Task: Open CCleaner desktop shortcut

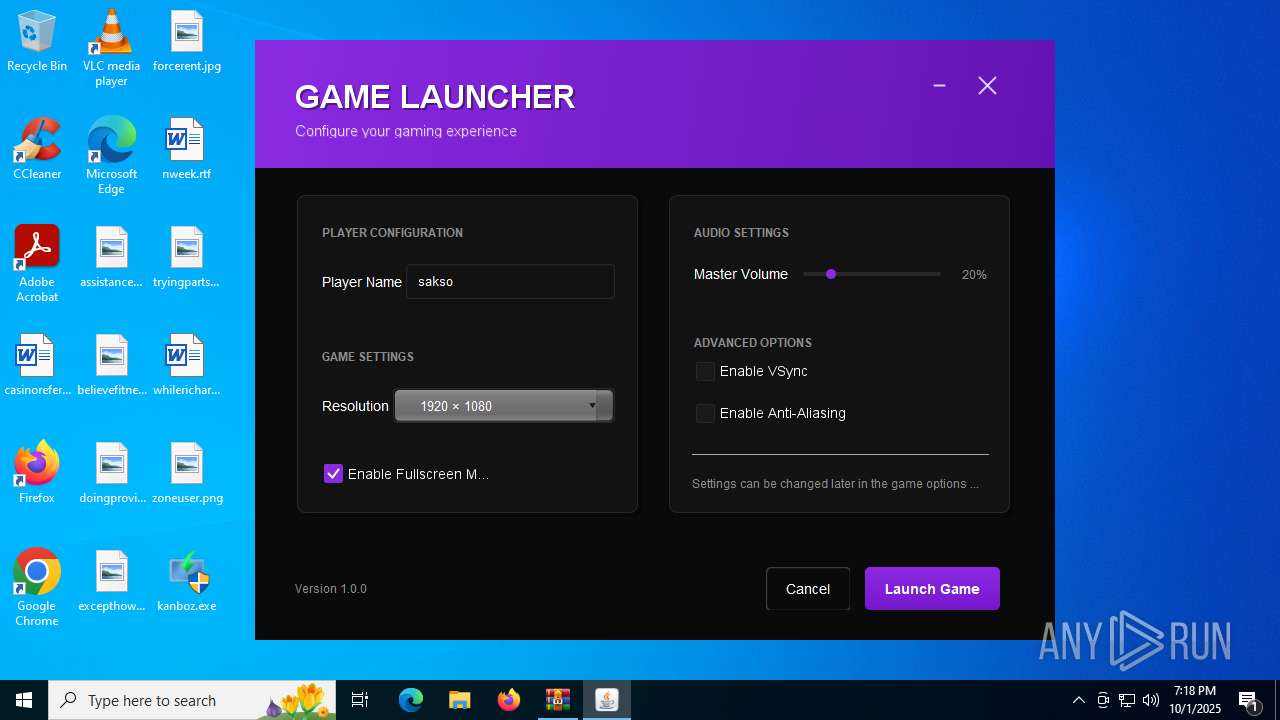Action: tap(37, 150)
